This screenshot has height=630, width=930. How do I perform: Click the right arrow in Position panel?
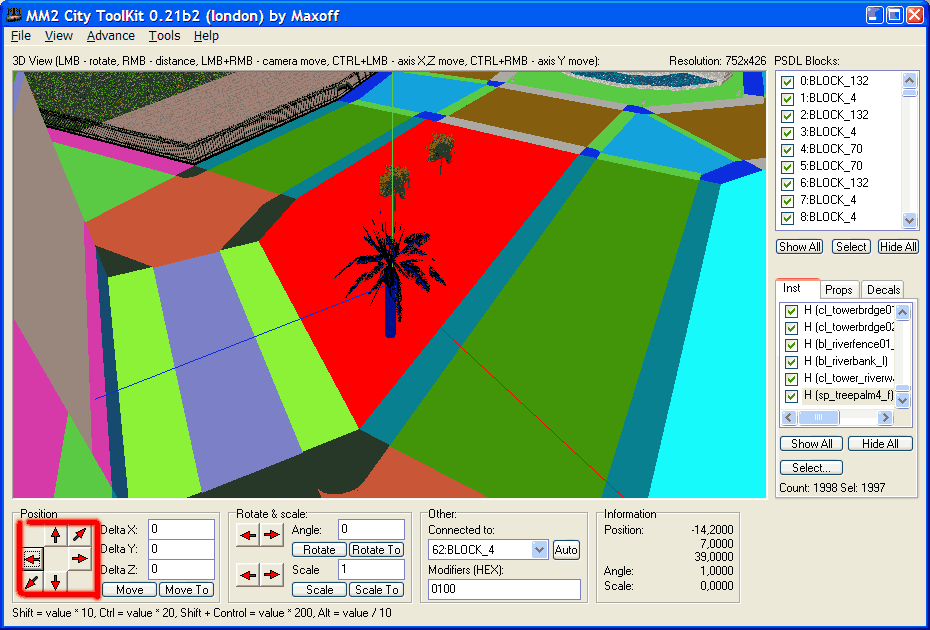pos(80,558)
